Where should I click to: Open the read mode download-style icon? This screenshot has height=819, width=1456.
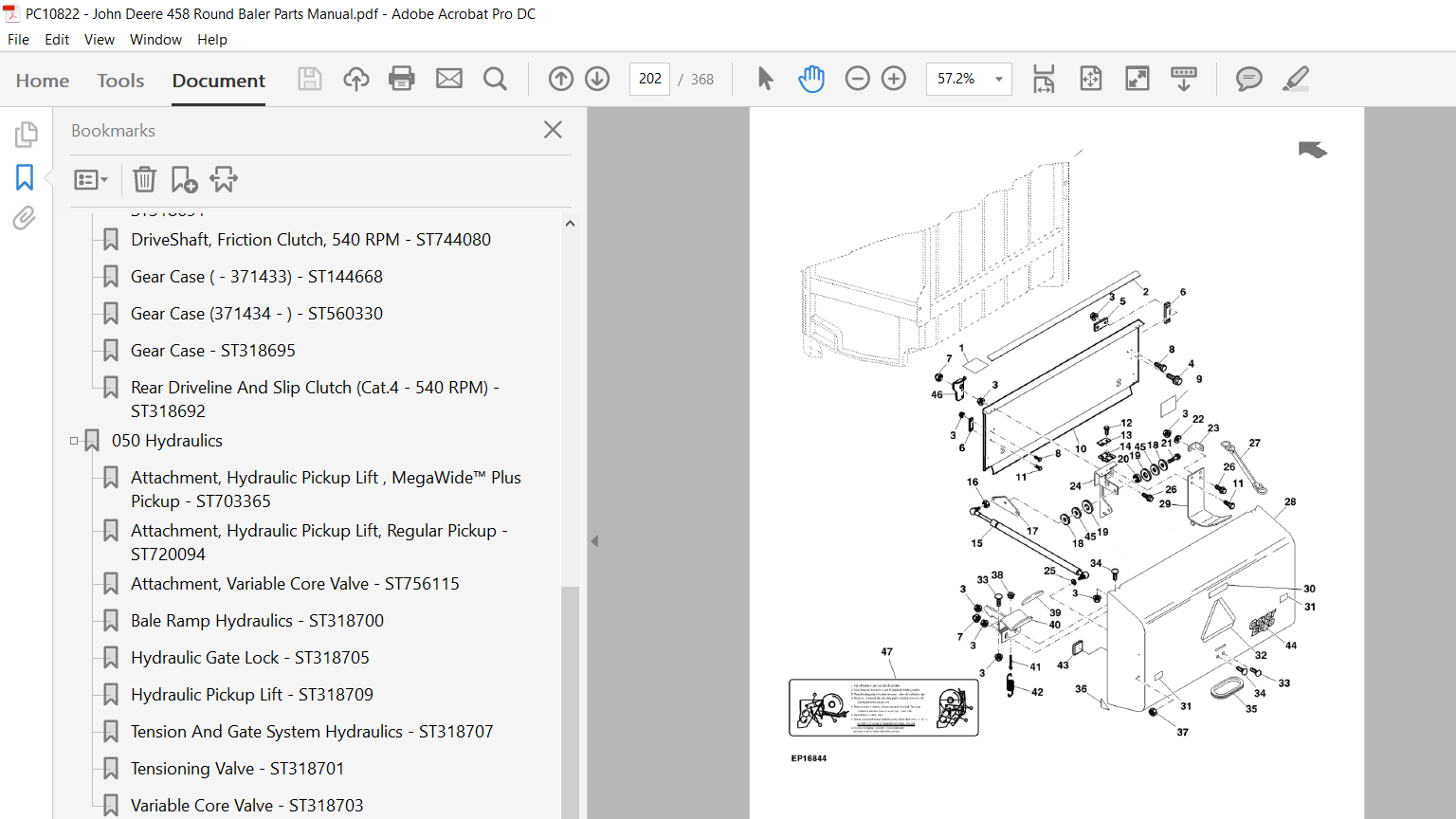coord(1184,79)
